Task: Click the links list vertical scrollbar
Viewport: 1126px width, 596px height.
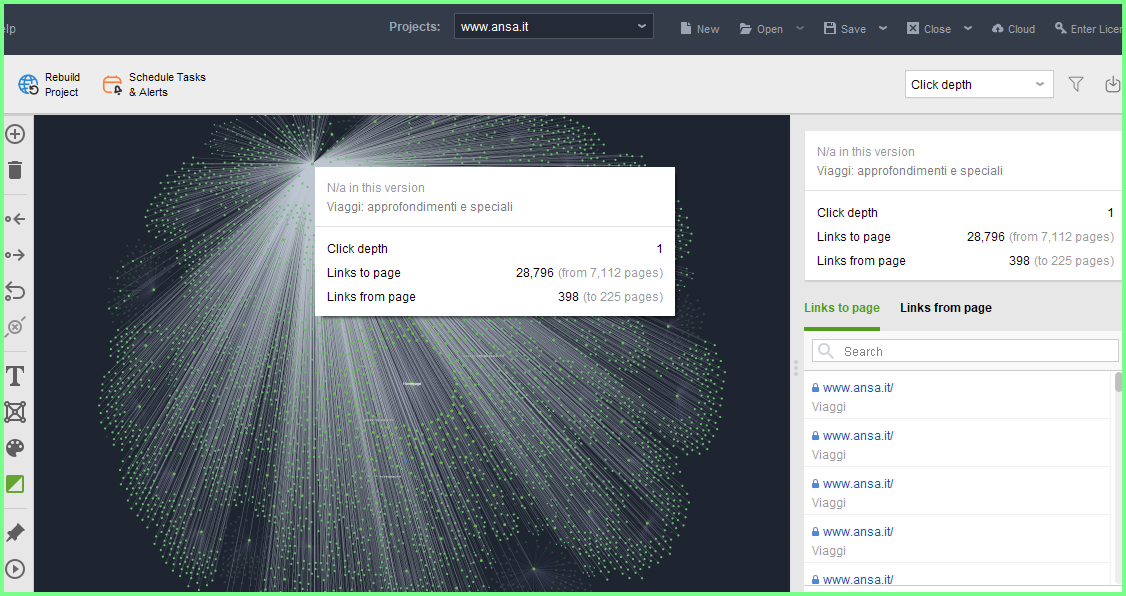Action: (1117, 381)
